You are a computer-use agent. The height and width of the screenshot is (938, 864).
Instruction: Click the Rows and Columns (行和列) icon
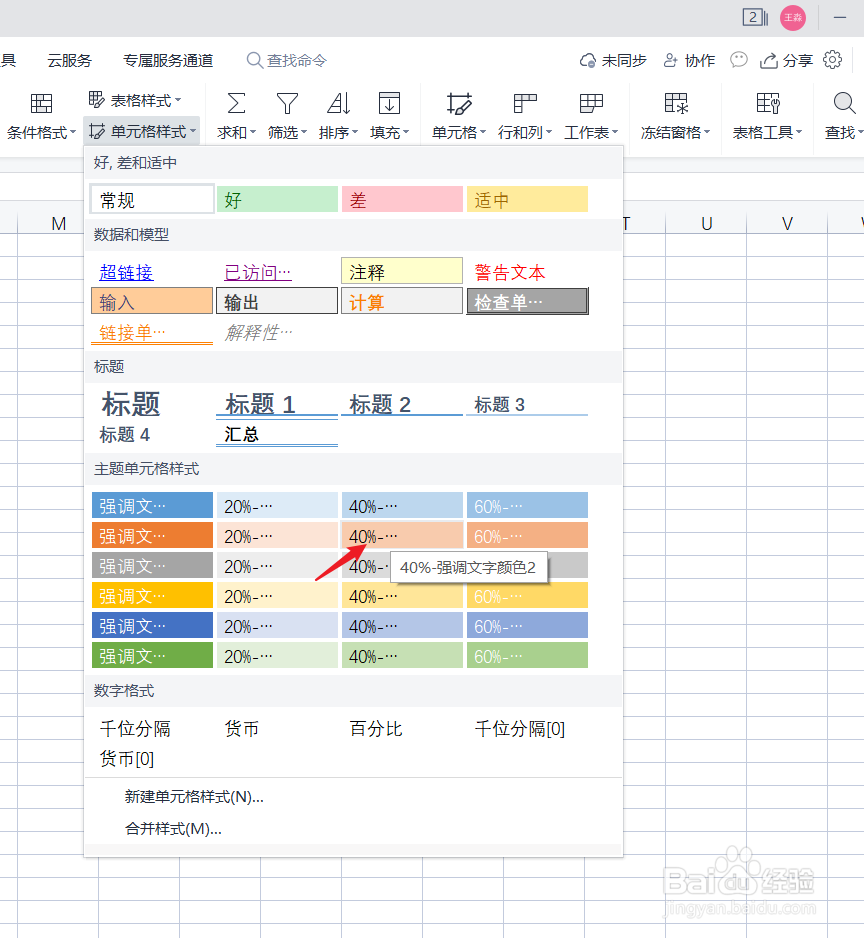525,103
